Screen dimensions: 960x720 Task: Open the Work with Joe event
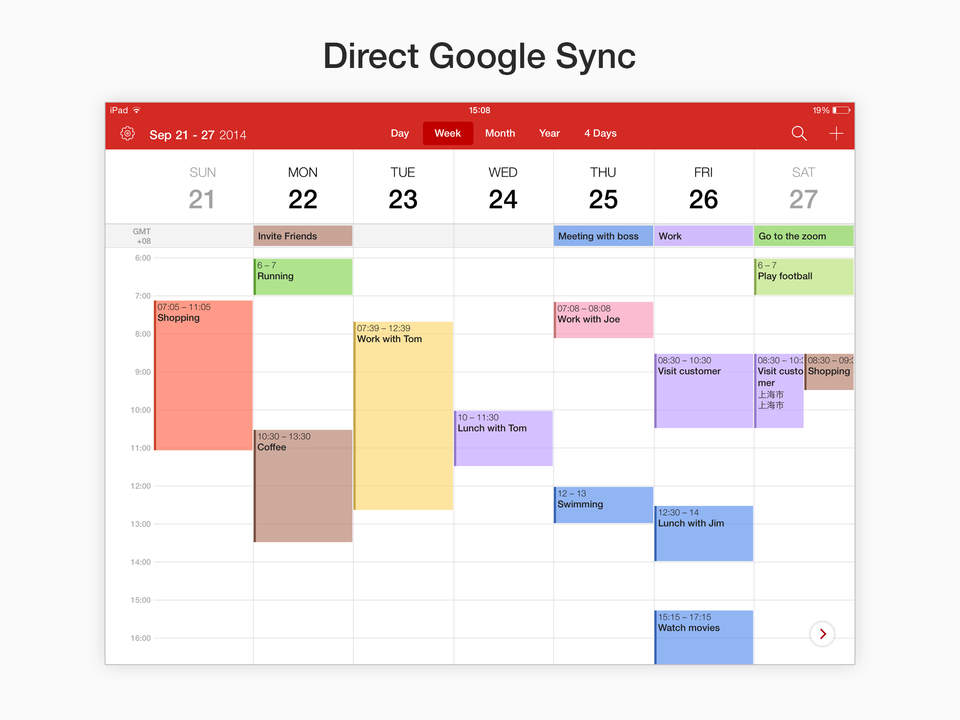pos(604,320)
